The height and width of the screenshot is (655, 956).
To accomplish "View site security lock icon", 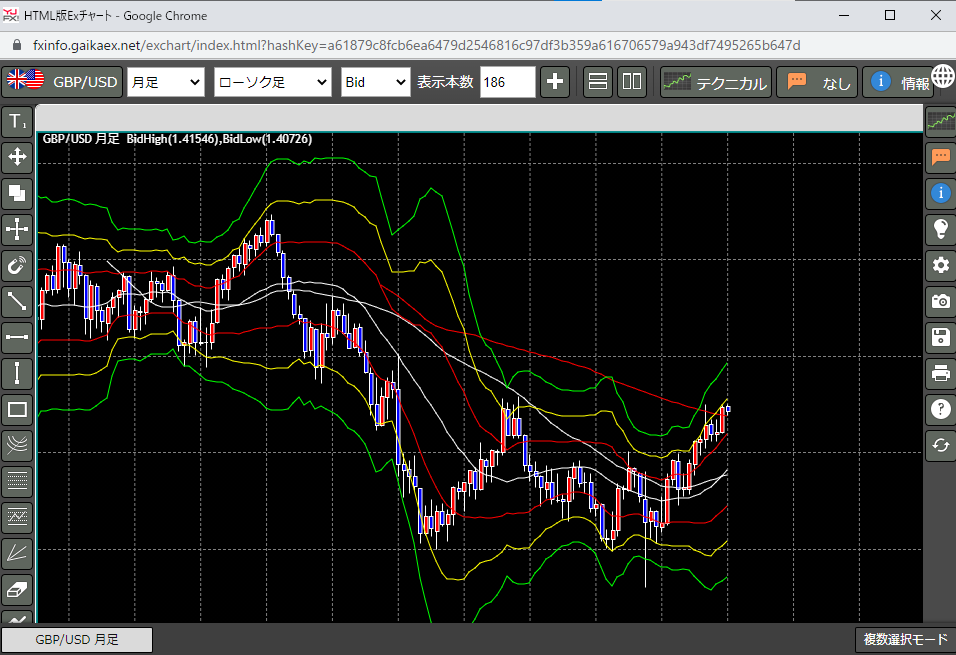I will [x=16, y=45].
